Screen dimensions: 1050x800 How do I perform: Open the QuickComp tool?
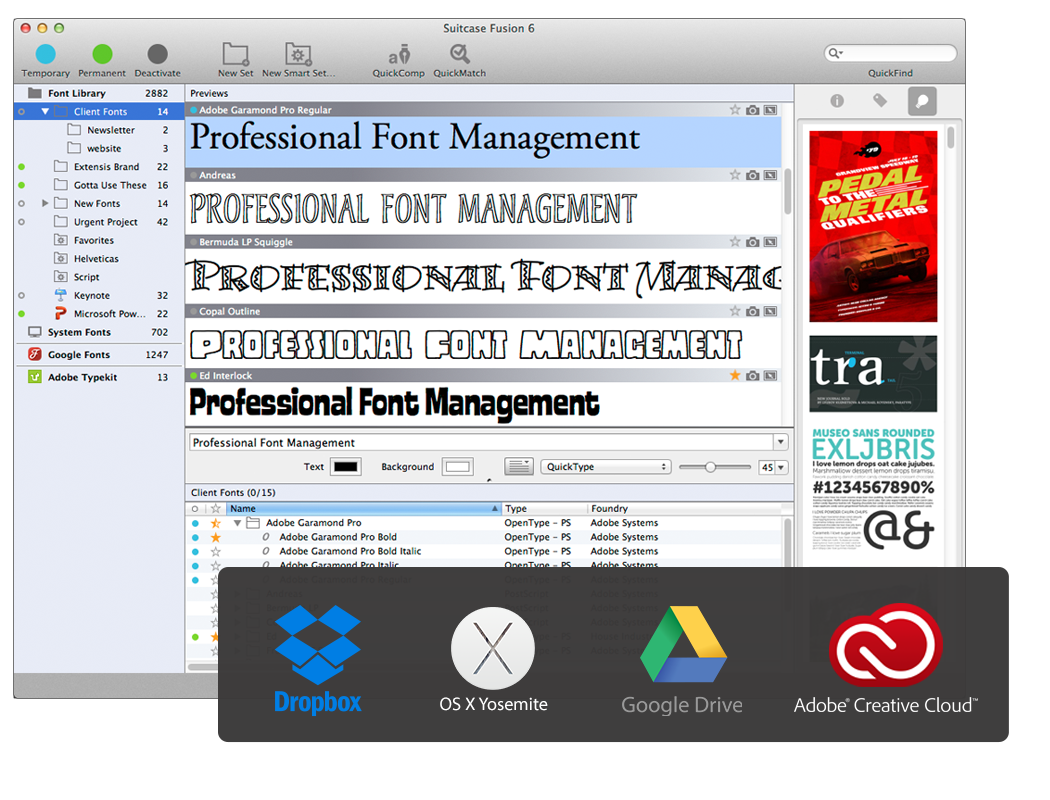tap(398, 54)
